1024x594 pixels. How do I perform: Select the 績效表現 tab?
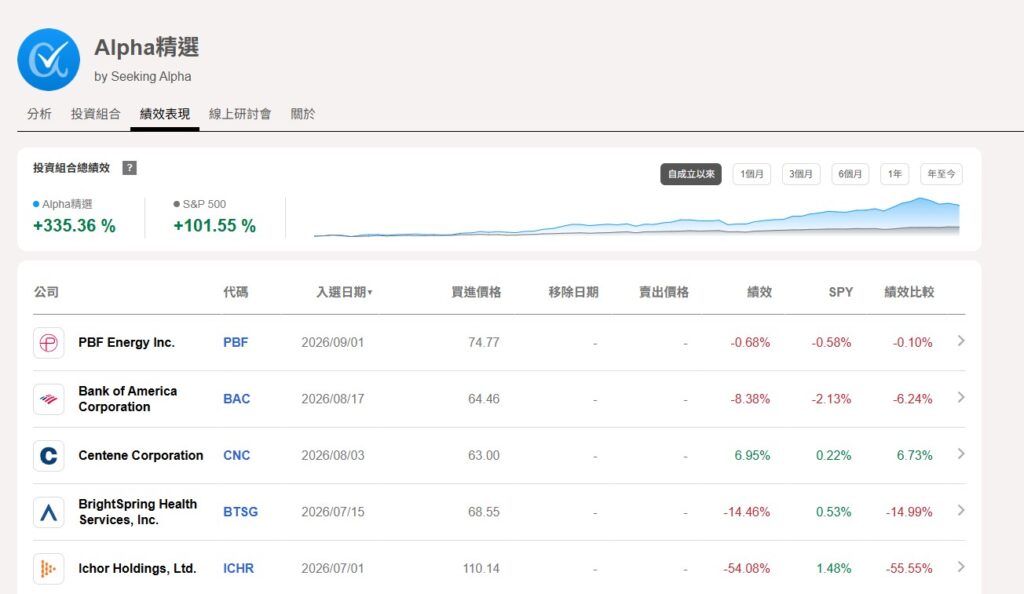tap(165, 114)
